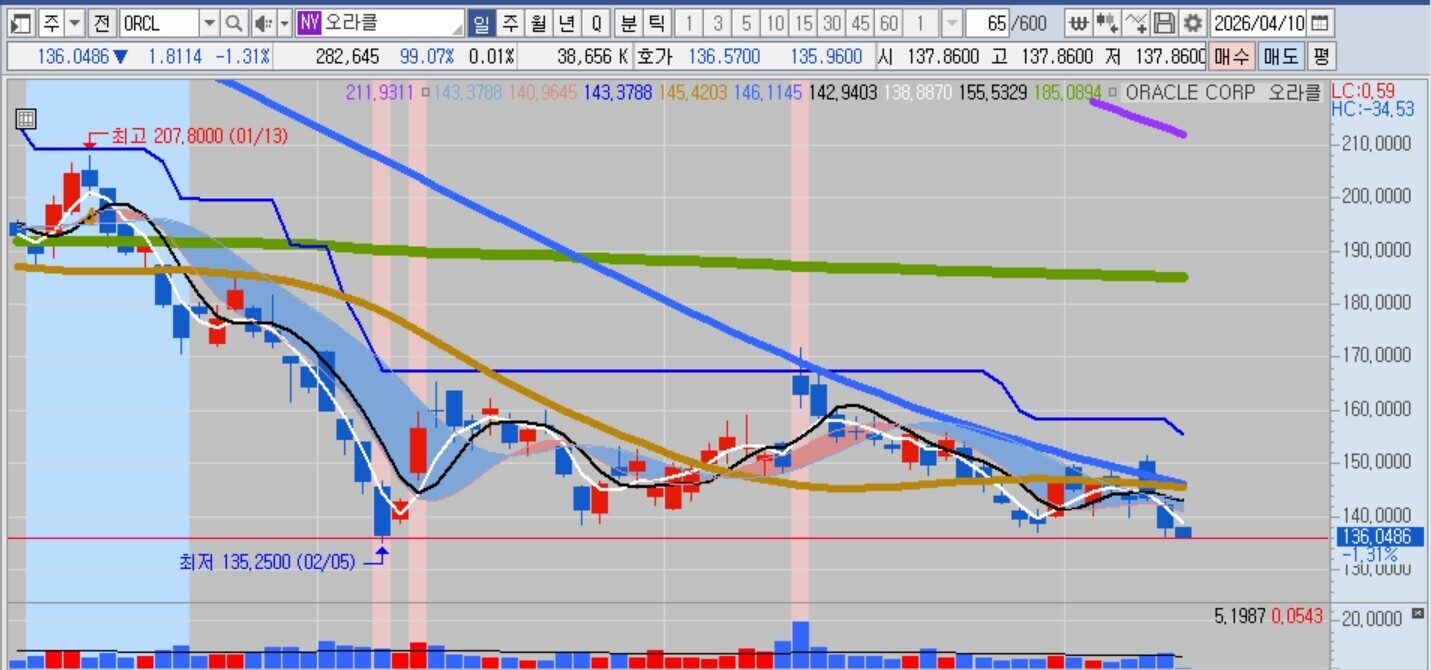Choose the 1 minute interval button
1431x670 pixels.
coord(689,22)
